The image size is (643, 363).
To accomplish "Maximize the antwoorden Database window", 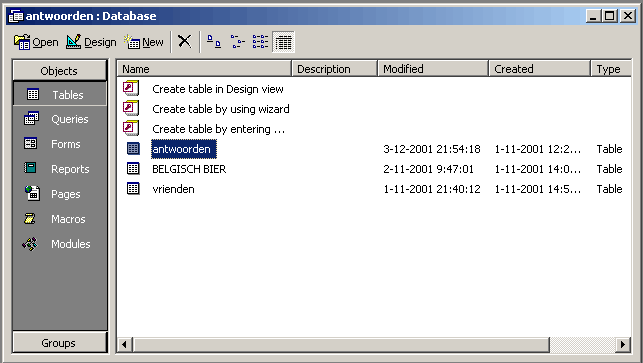I will 610,16.
